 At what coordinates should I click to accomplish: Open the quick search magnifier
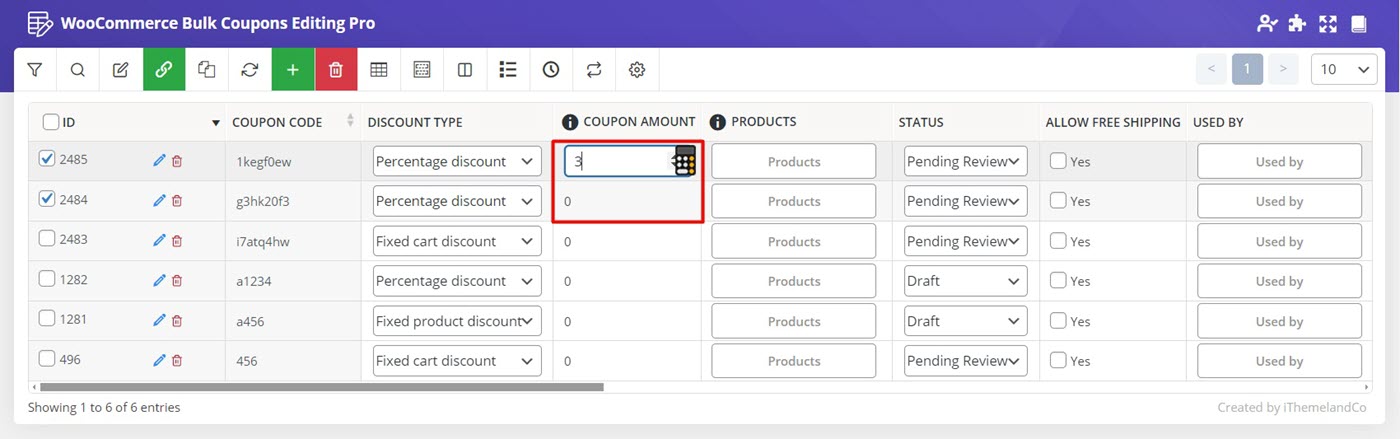pyautogui.click(x=78, y=70)
